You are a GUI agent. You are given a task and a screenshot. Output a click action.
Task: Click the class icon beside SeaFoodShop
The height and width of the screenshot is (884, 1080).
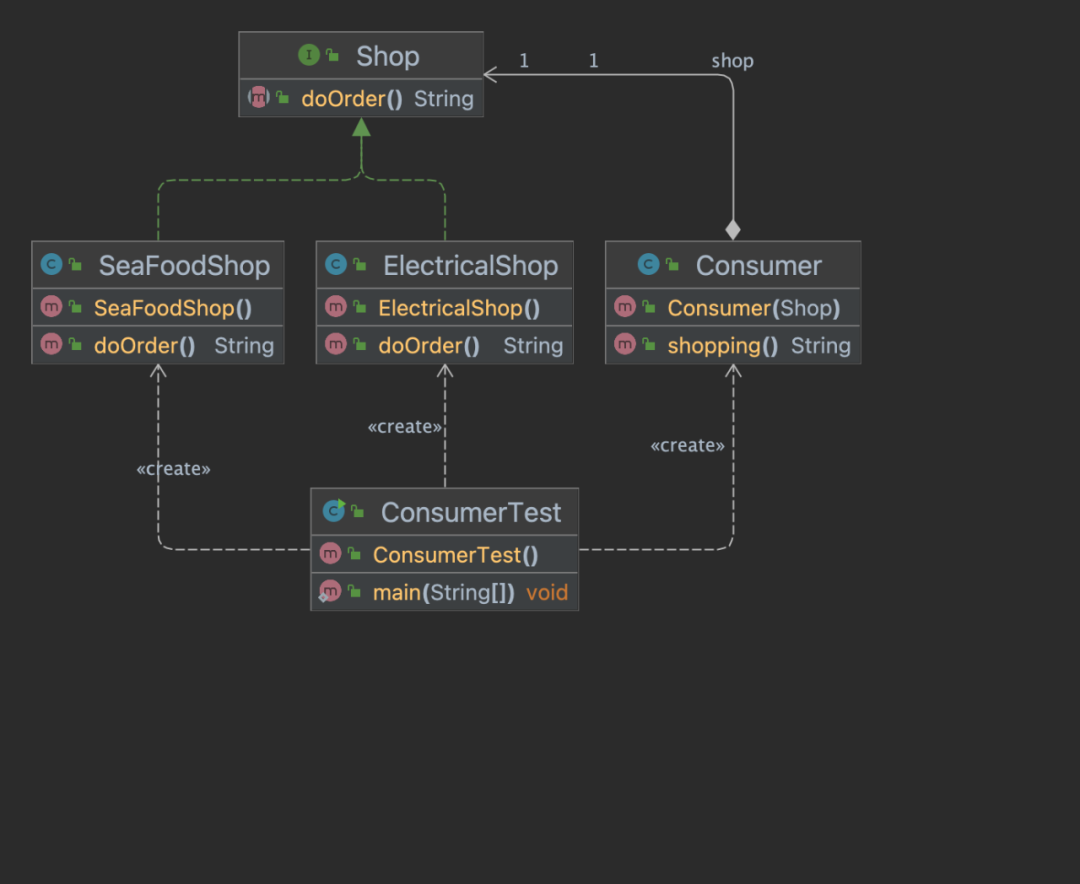click(x=52, y=264)
